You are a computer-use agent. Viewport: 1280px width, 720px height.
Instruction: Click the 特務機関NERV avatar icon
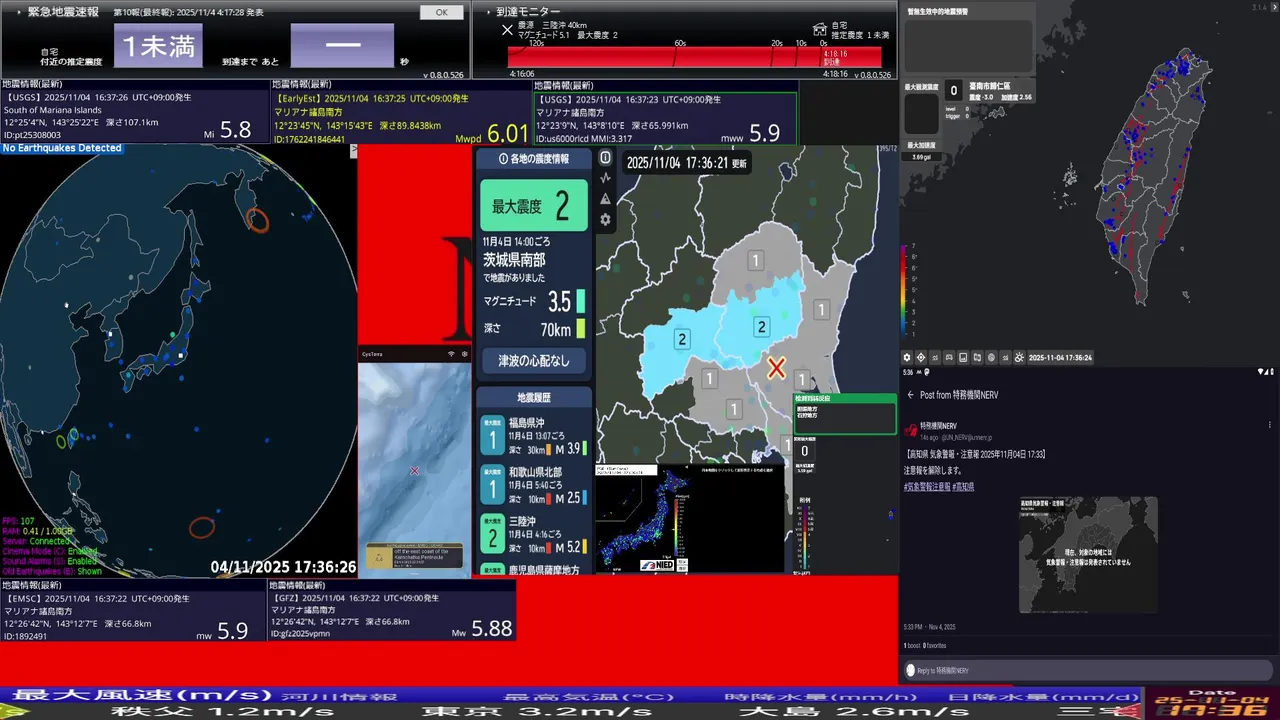pyautogui.click(x=911, y=429)
